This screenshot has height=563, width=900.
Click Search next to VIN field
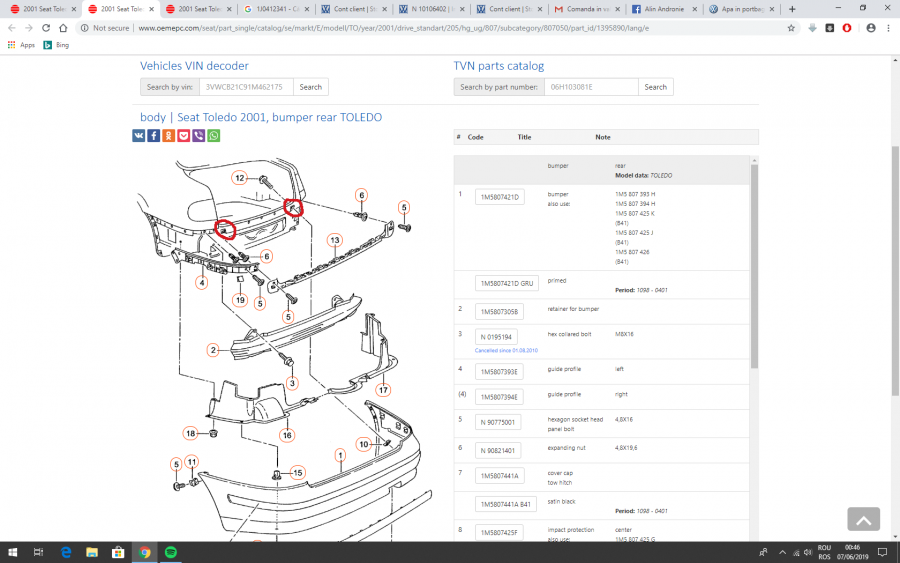pyautogui.click(x=311, y=87)
